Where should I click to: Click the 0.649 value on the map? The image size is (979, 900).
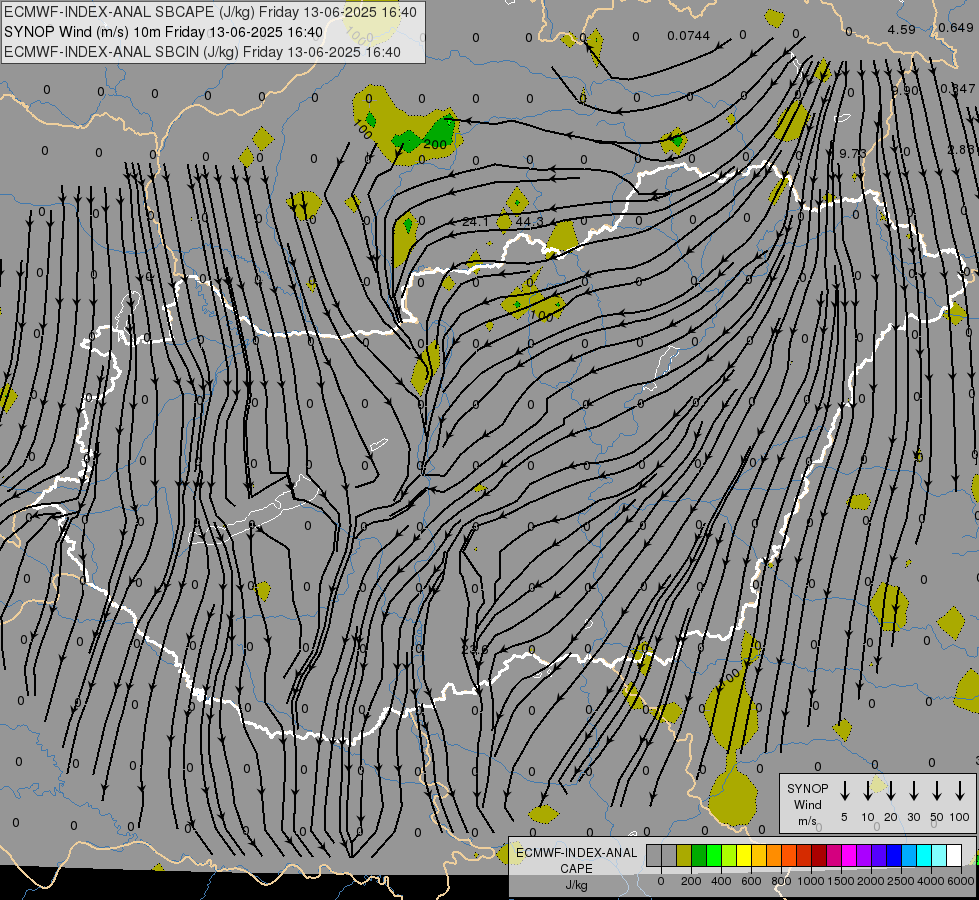pyautogui.click(x=955, y=27)
